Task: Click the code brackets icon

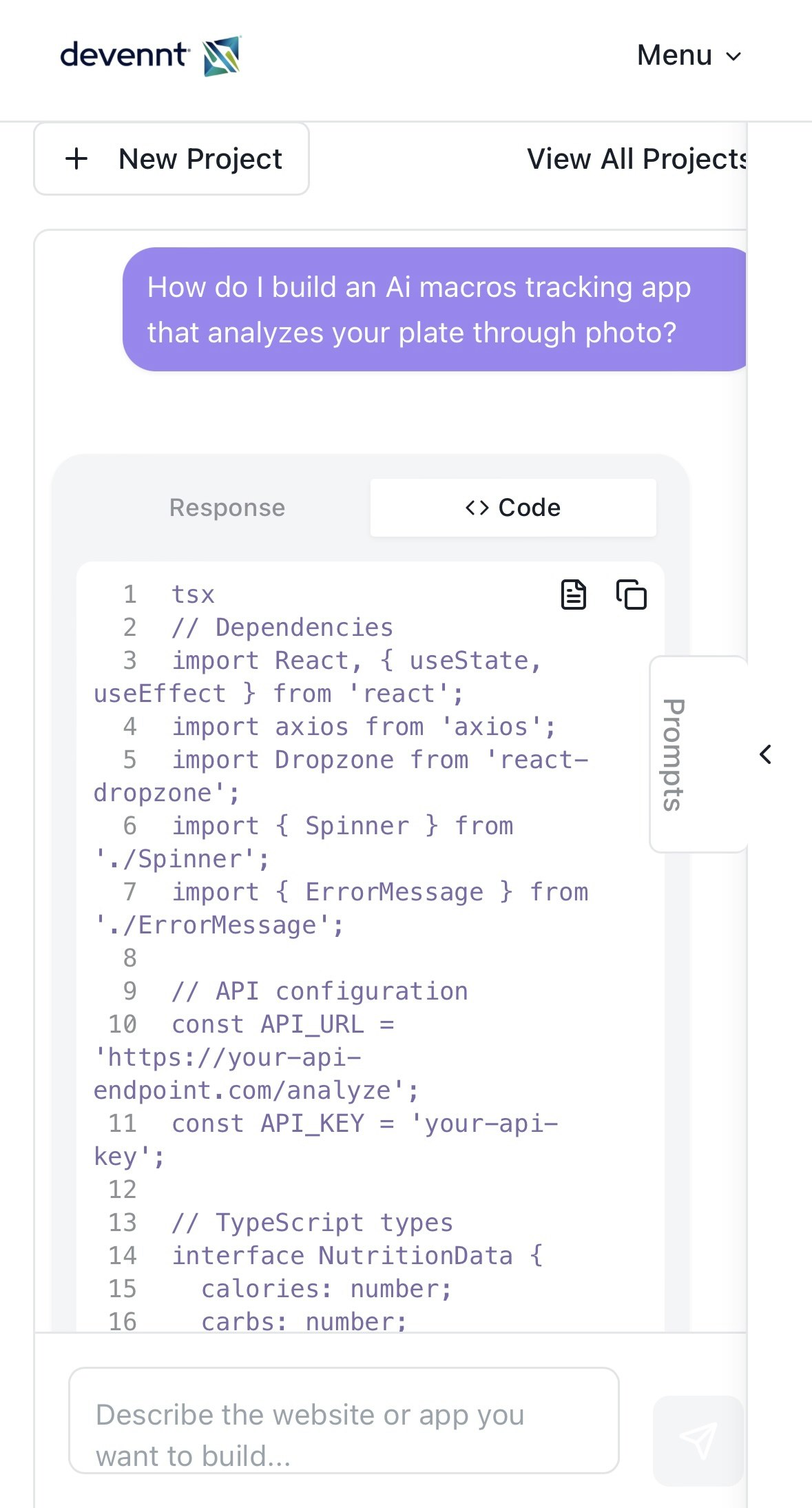Action: tap(477, 508)
